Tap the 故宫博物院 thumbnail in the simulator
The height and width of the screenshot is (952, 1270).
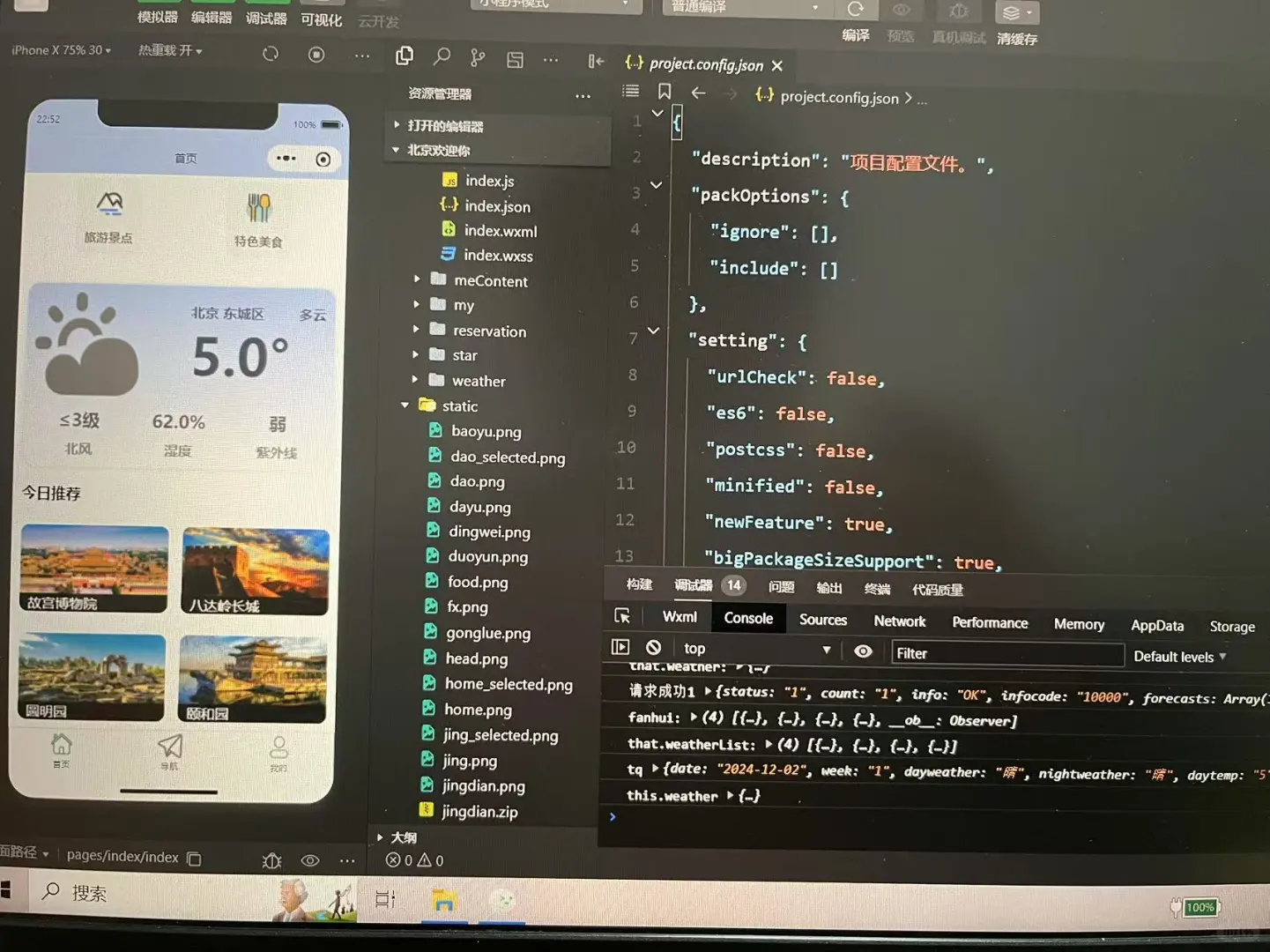pos(94,569)
